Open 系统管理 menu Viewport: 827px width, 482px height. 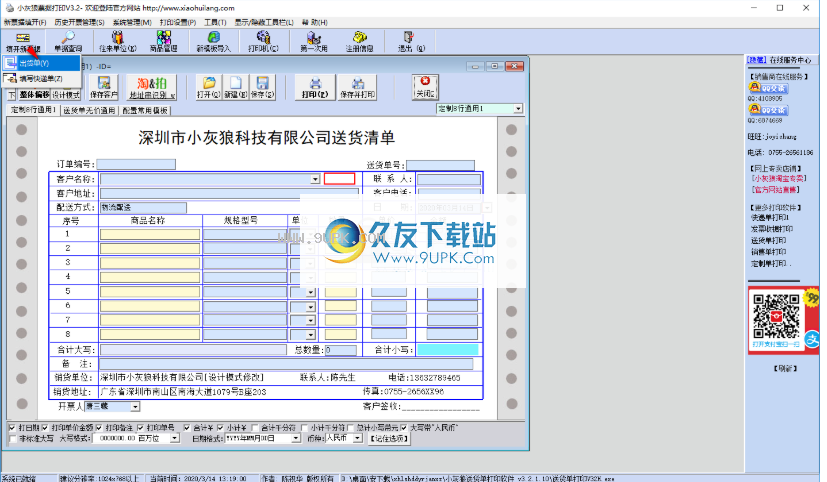click(132, 22)
